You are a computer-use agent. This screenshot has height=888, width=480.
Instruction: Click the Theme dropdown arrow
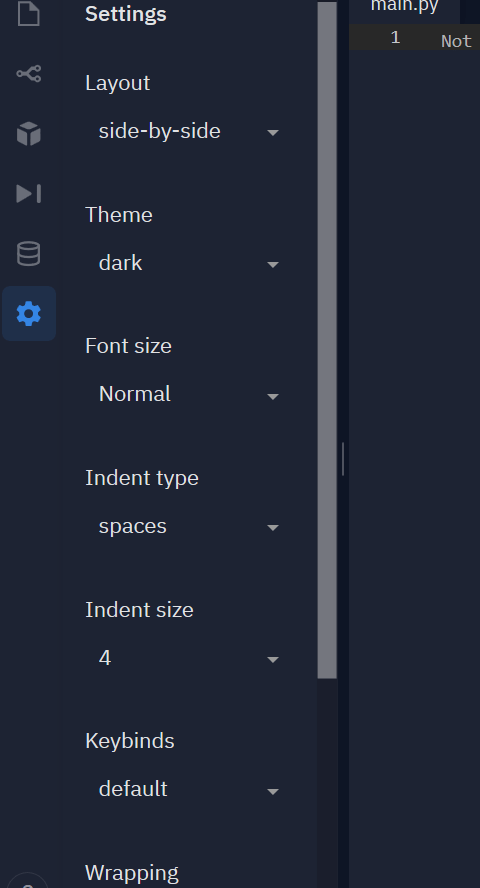point(273,264)
